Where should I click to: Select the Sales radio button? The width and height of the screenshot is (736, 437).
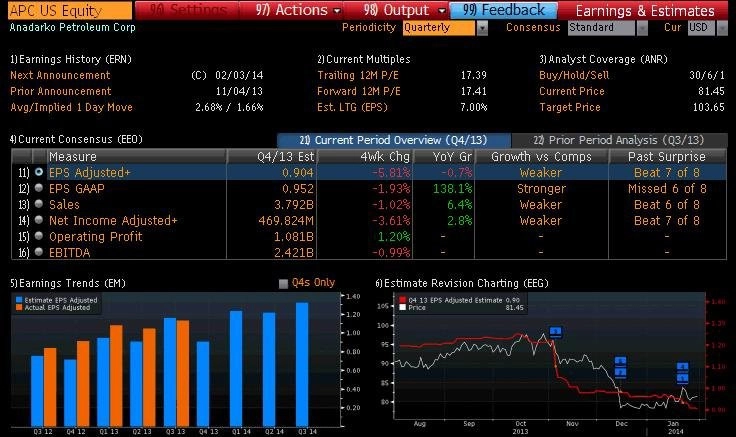tap(39, 204)
